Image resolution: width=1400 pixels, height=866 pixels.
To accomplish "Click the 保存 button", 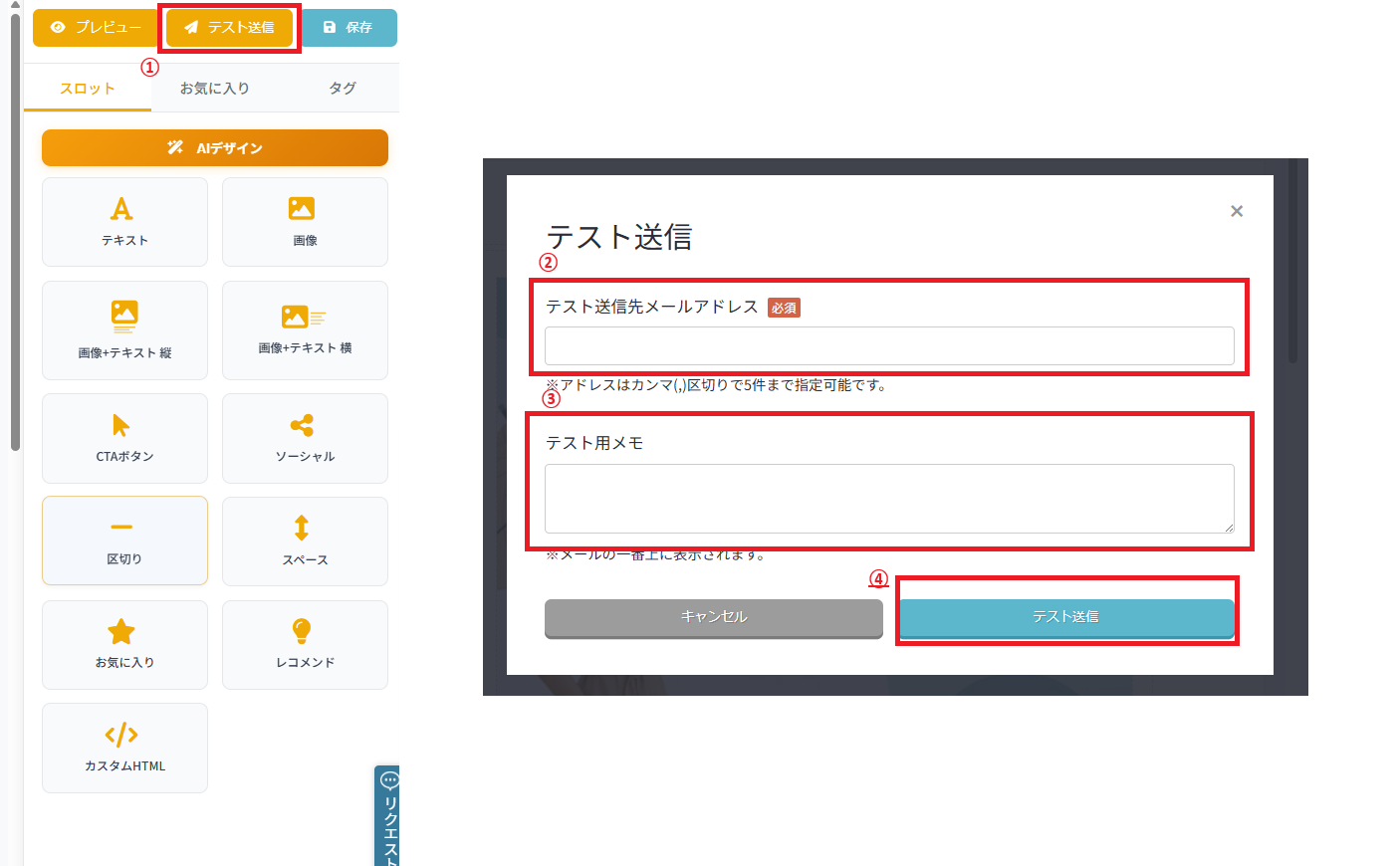I will [350, 28].
